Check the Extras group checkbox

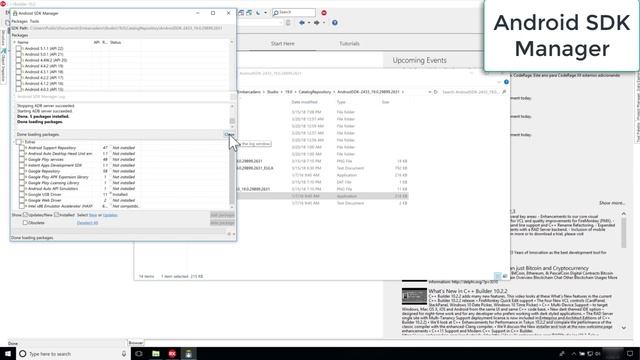pyautogui.click(x=19, y=142)
